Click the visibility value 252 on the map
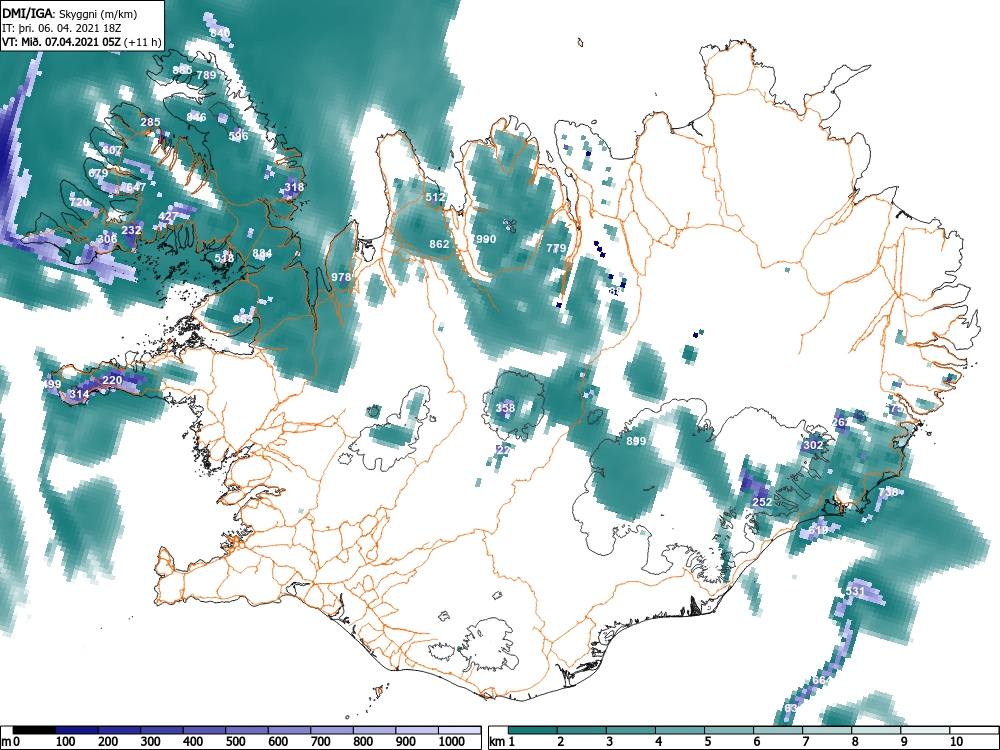 762,502
